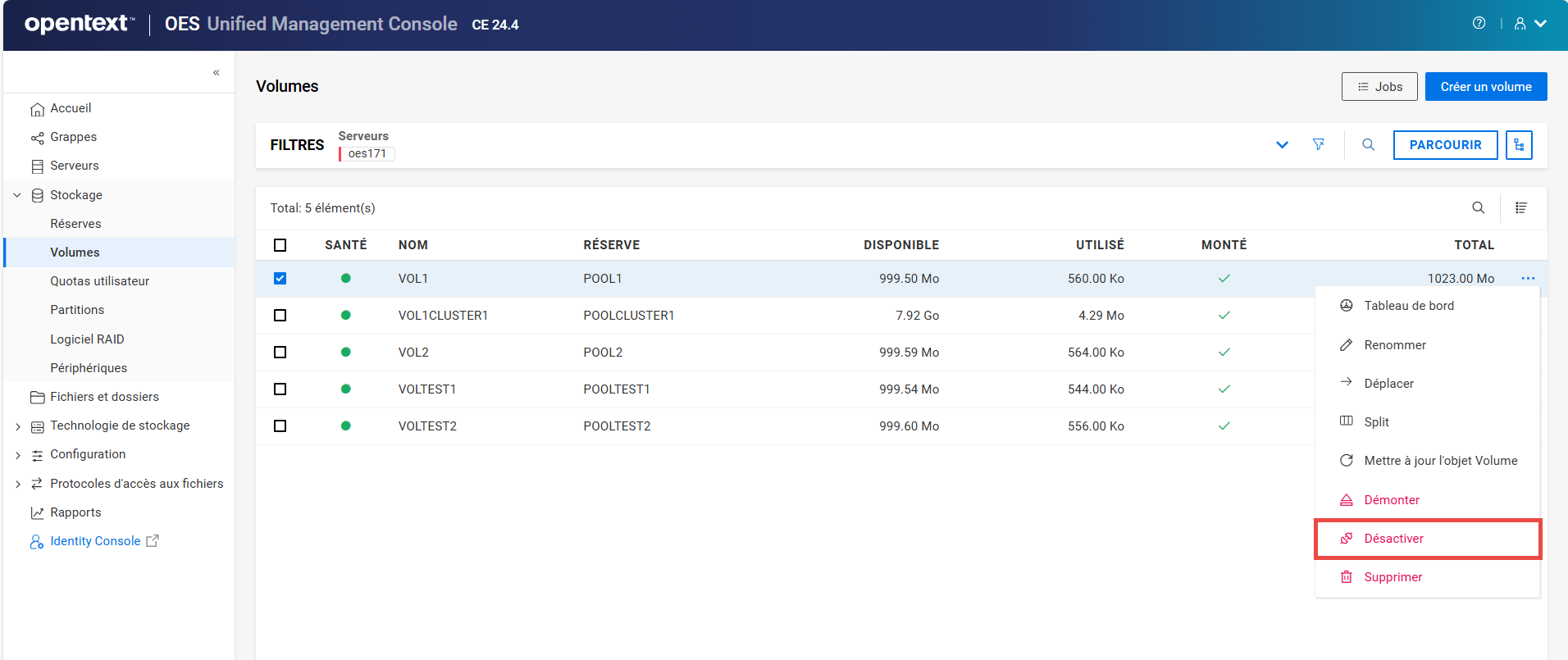
Task: Uncheck the VOL1 row checkbox
Action: click(280, 279)
